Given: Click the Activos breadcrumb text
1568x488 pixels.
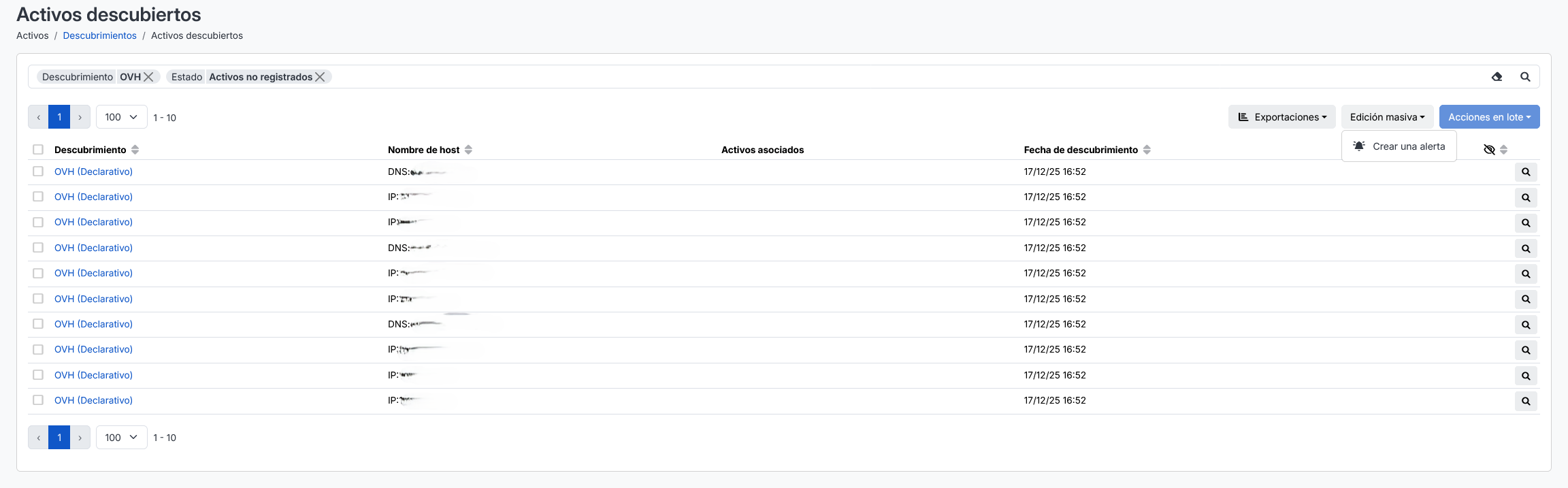Looking at the screenshot, I should 33,35.
